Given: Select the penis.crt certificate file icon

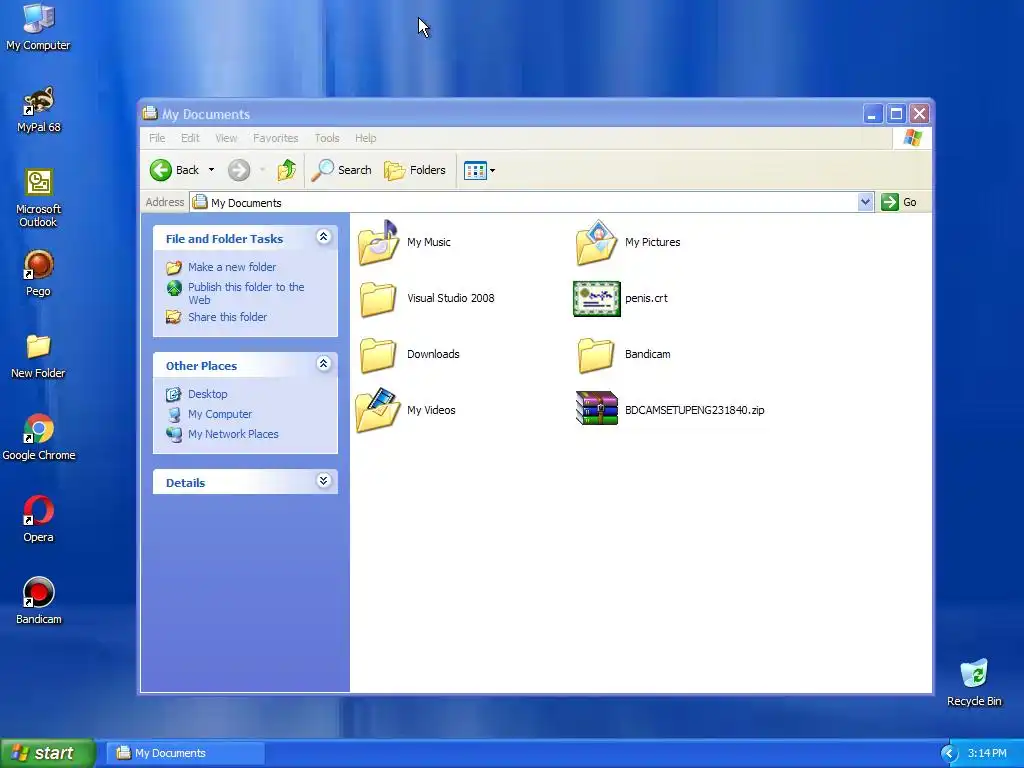Looking at the screenshot, I should 596,298.
